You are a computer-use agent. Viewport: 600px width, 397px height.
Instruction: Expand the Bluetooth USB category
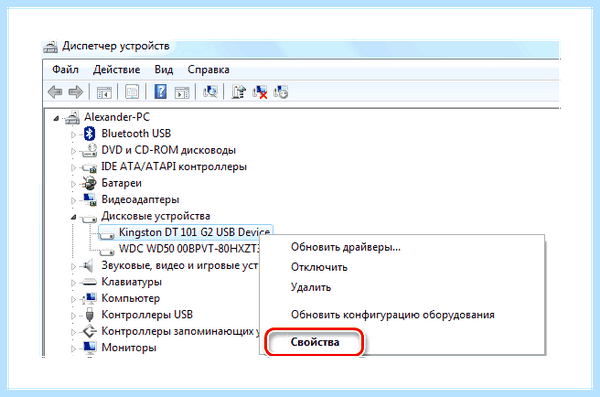click(x=73, y=134)
